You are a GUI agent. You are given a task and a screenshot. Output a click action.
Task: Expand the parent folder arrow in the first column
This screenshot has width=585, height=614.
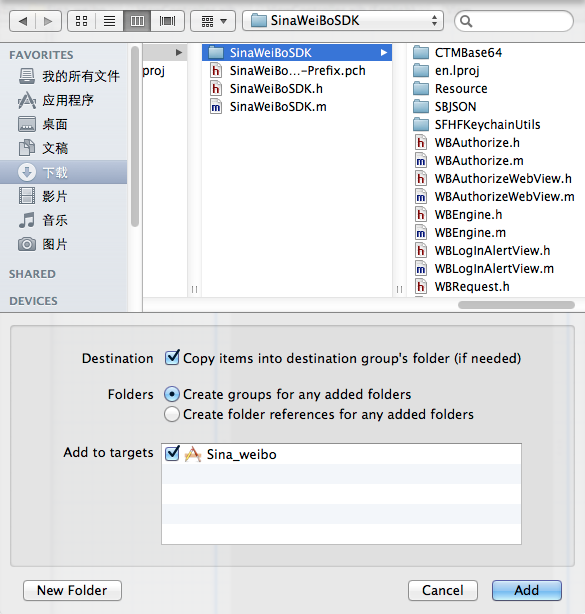[x=179, y=52]
